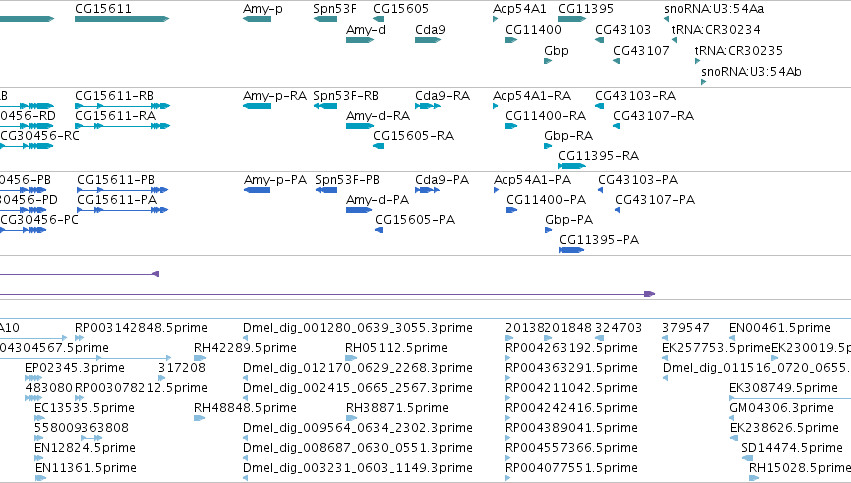Select the Acp54A1 gene label
The width and height of the screenshot is (851, 483).
pyautogui.click(x=519, y=9)
